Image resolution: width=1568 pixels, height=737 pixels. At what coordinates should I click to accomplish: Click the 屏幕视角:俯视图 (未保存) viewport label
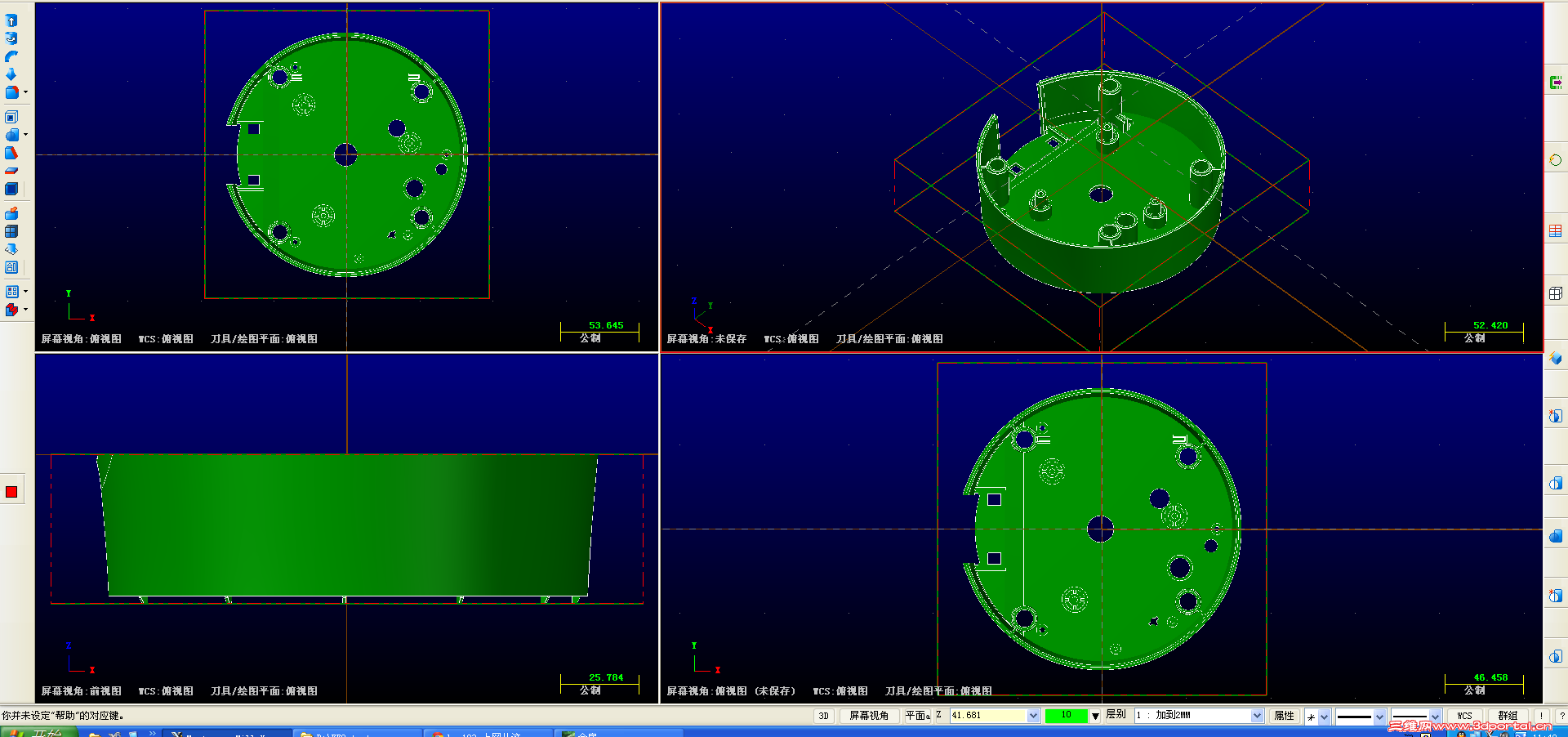click(x=731, y=691)
